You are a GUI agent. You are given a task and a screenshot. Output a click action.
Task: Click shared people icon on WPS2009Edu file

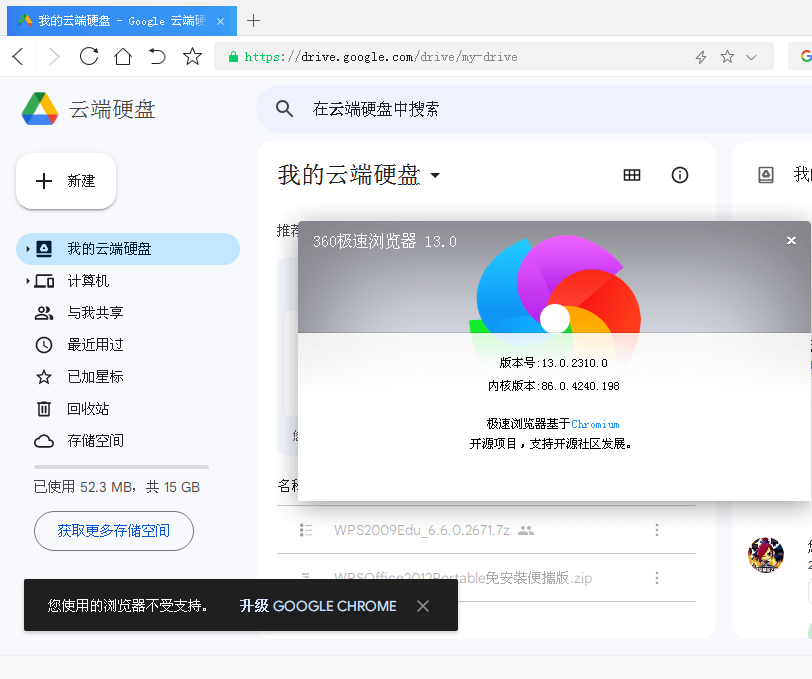526,530
